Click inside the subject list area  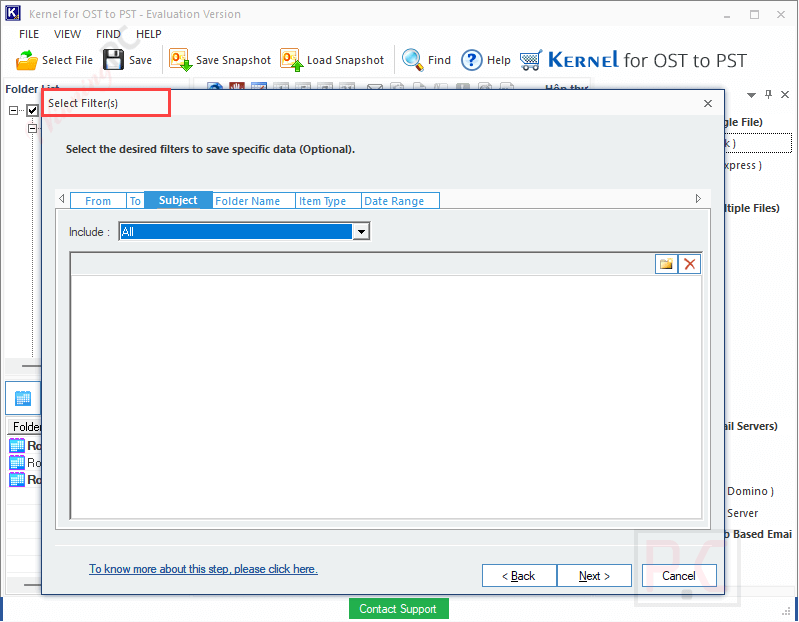coord(386,396)
